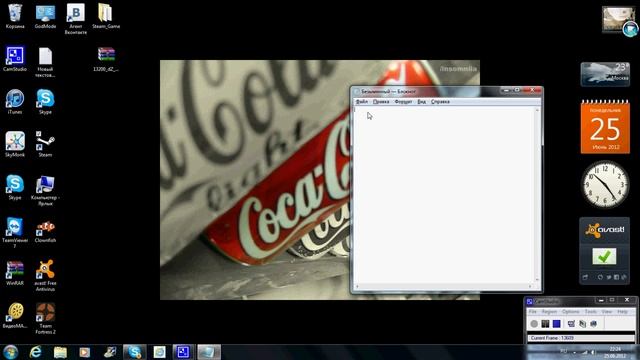Image resolution: width=640 pixels, height=360 pixels.
Task: Select the Steam desktop shortcut
Action: [45, 145]
